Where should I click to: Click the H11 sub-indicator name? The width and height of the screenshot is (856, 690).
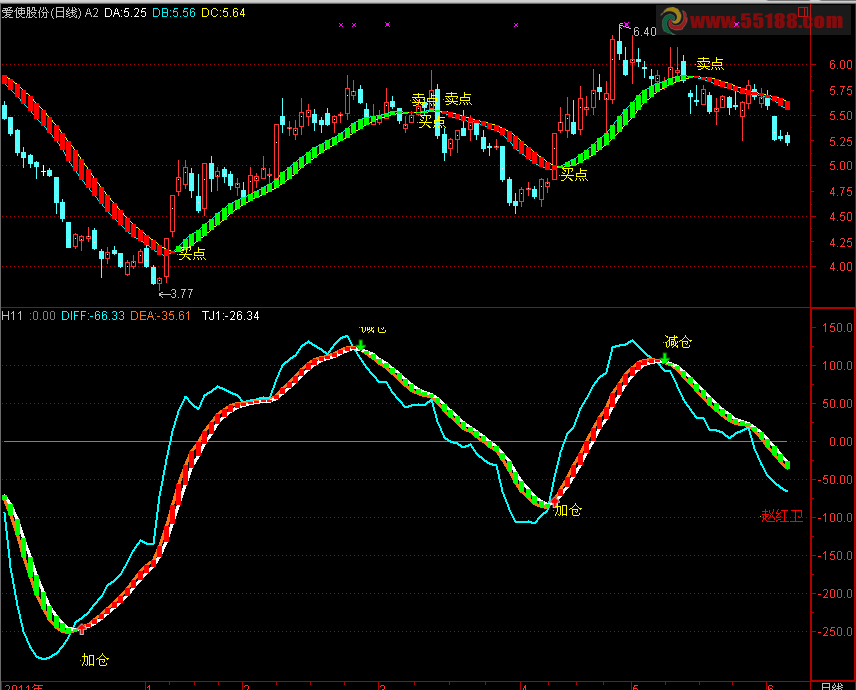tap(12, 316)
